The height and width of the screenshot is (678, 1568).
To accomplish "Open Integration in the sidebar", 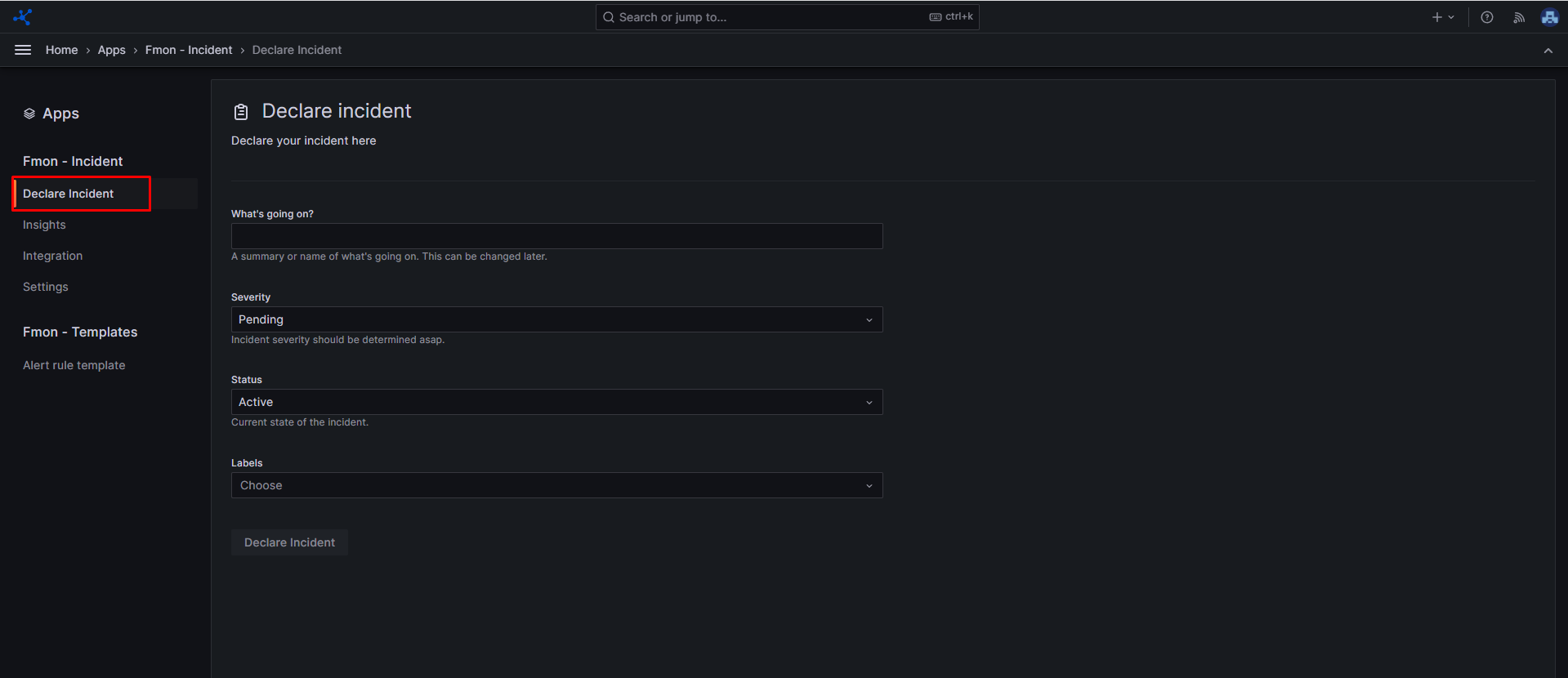I will tap(52, 256).
